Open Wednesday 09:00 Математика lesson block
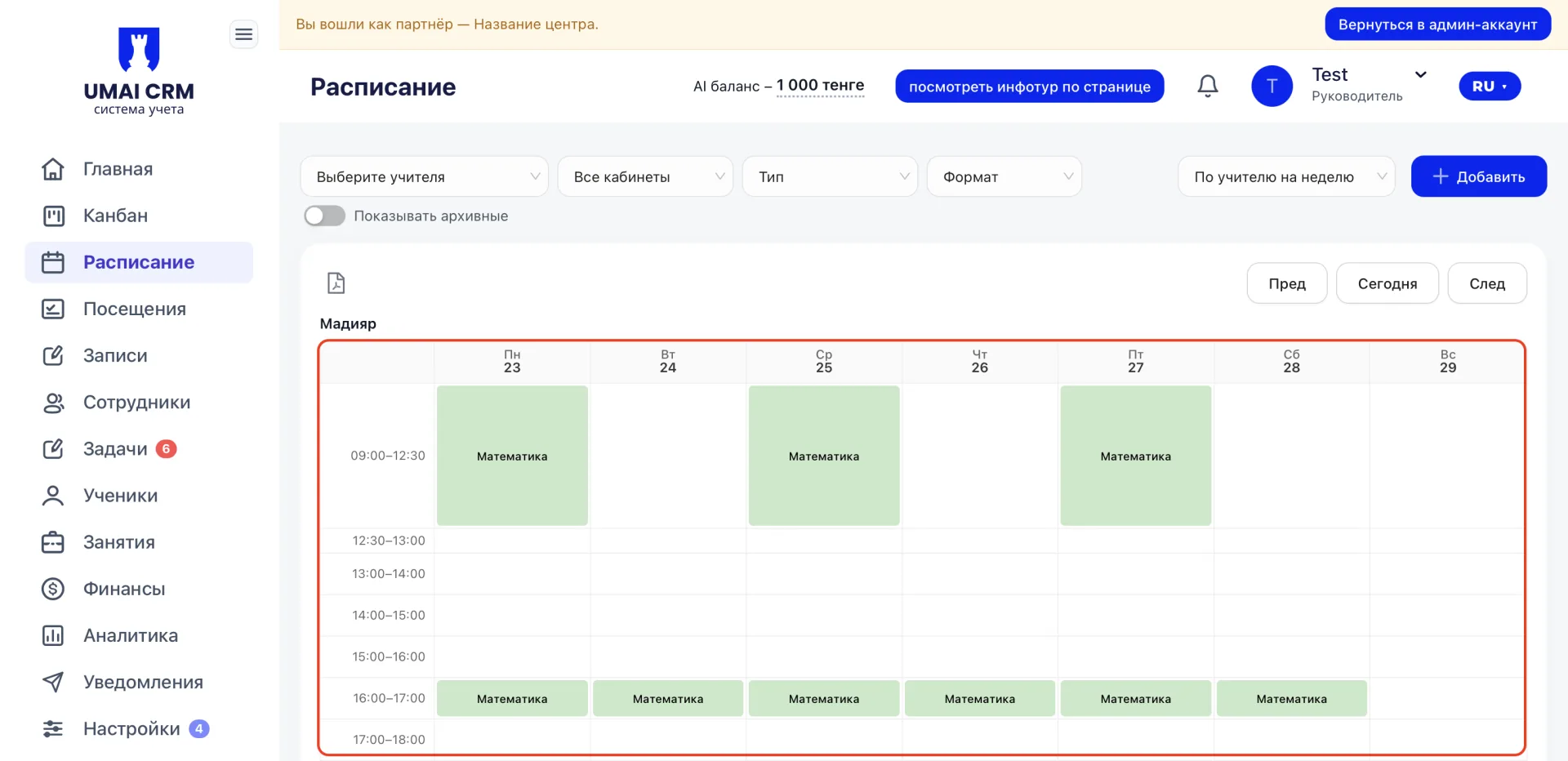 click(824, 456)
